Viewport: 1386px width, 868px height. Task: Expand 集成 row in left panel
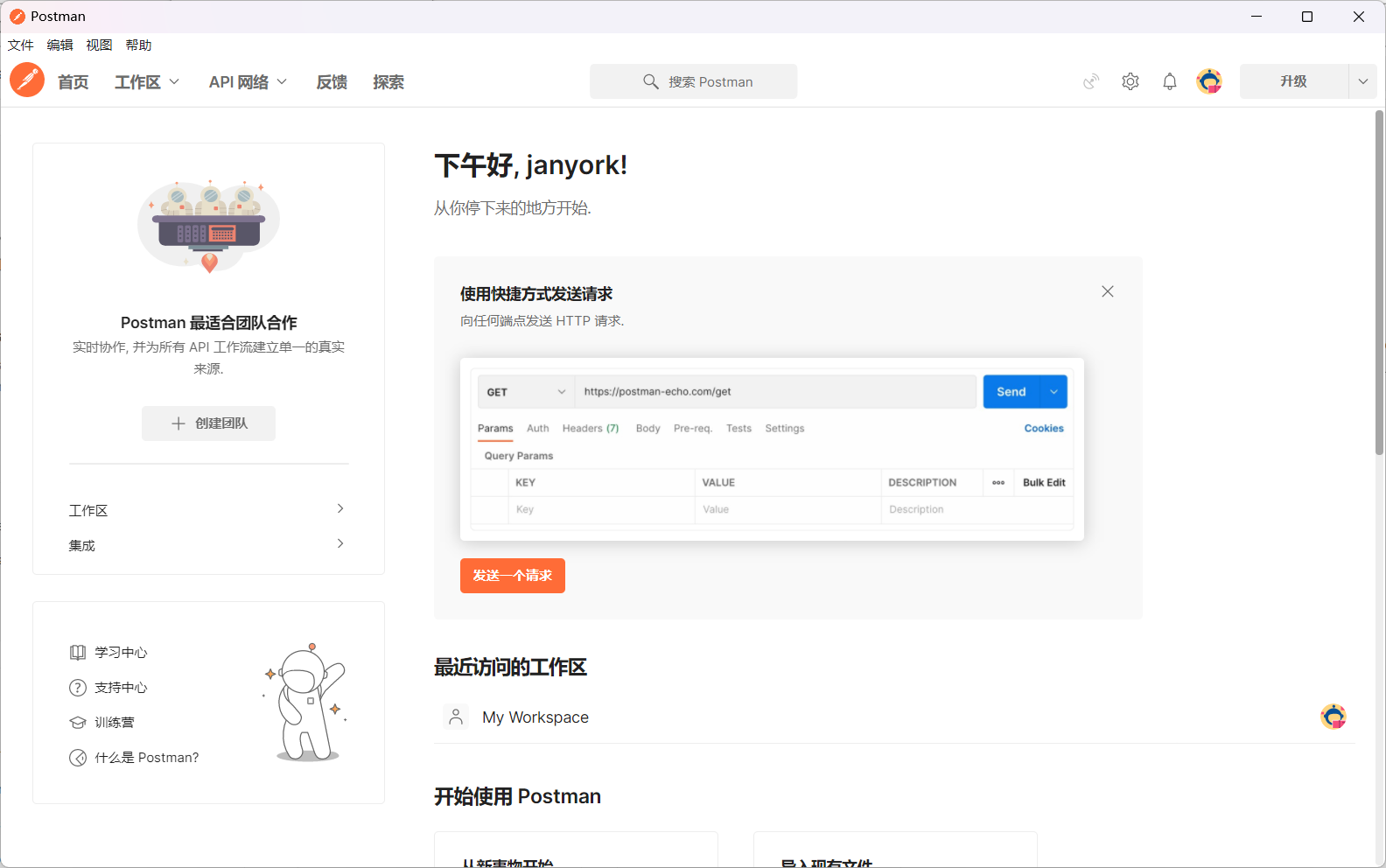(x=208, y=545)
